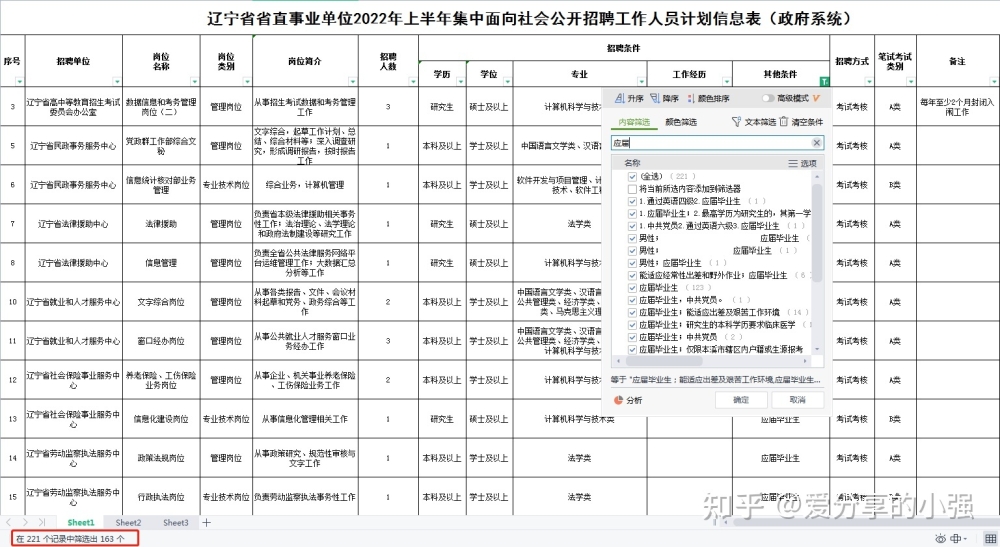1000x547 pixels.
Task: Click the 中 input language indicator
Action: [x=957, y=539]
